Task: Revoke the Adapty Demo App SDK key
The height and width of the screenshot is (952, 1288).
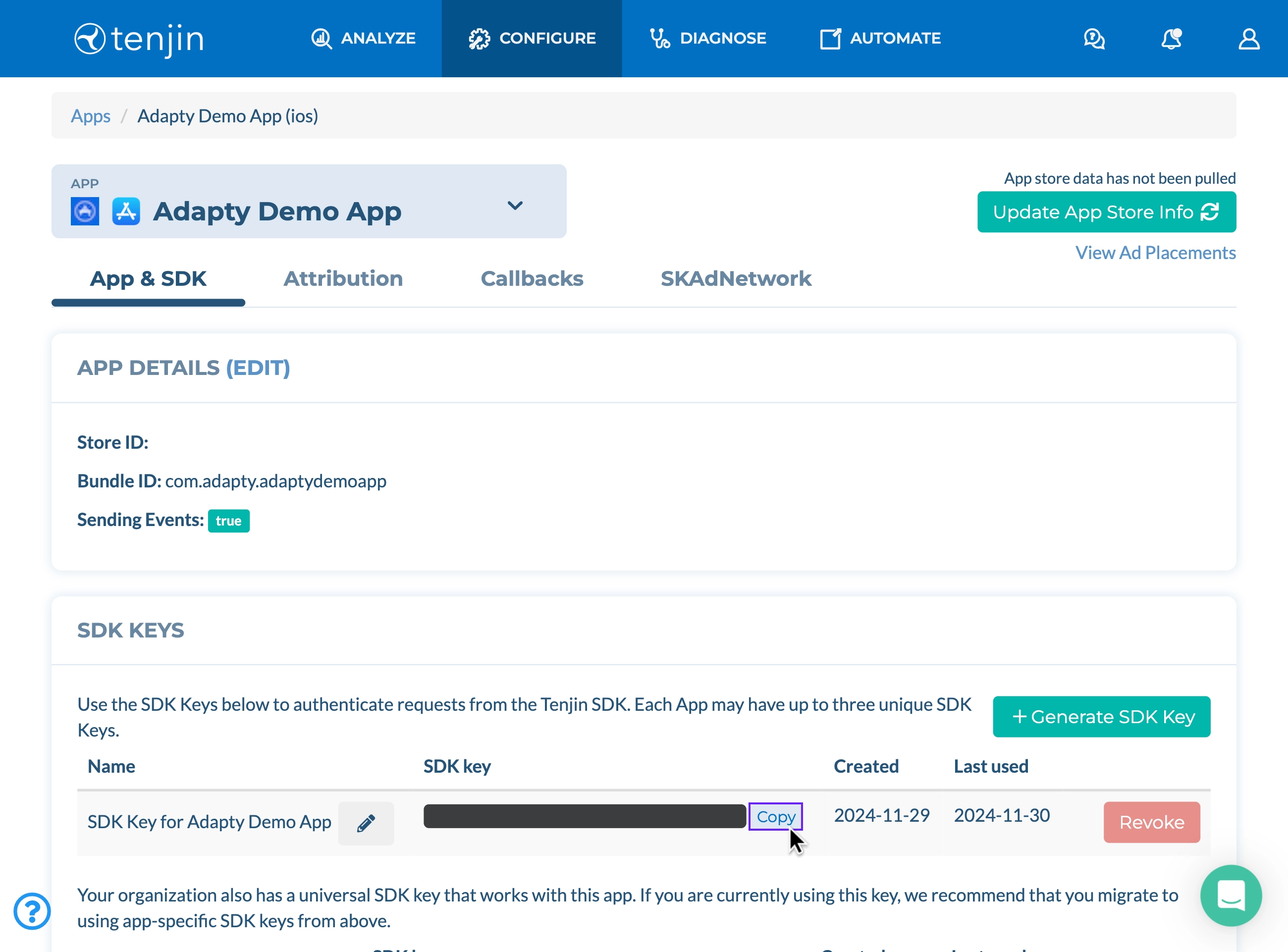Action: coord(1151,822)
